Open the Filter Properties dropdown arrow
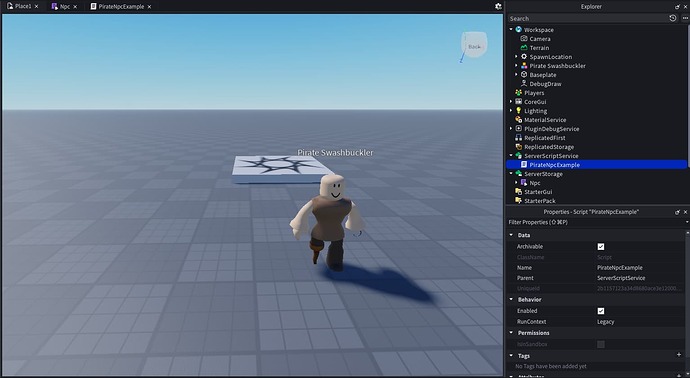 tap(687, 222)
